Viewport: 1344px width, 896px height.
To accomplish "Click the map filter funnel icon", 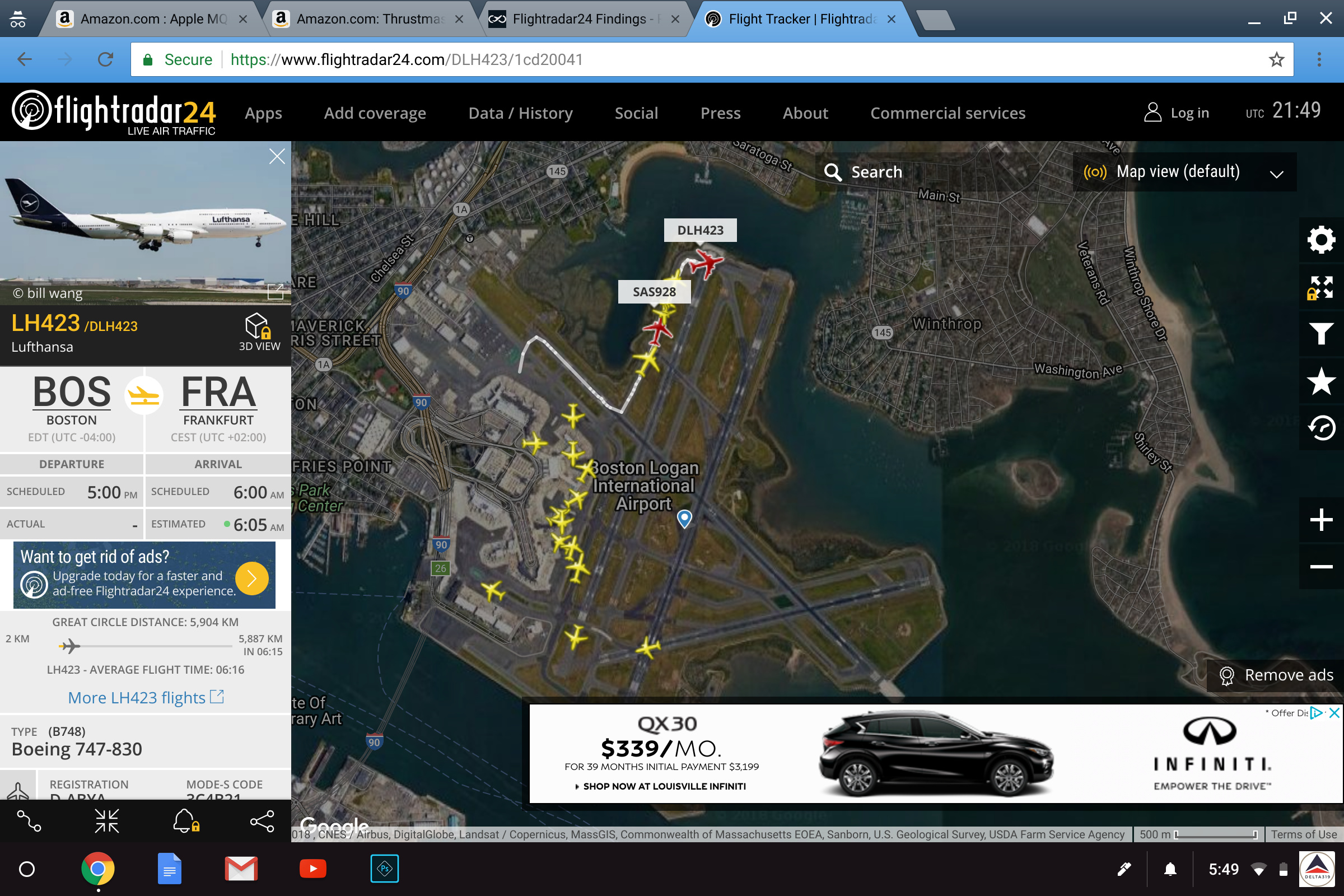I will click(x=1321, y=334).
